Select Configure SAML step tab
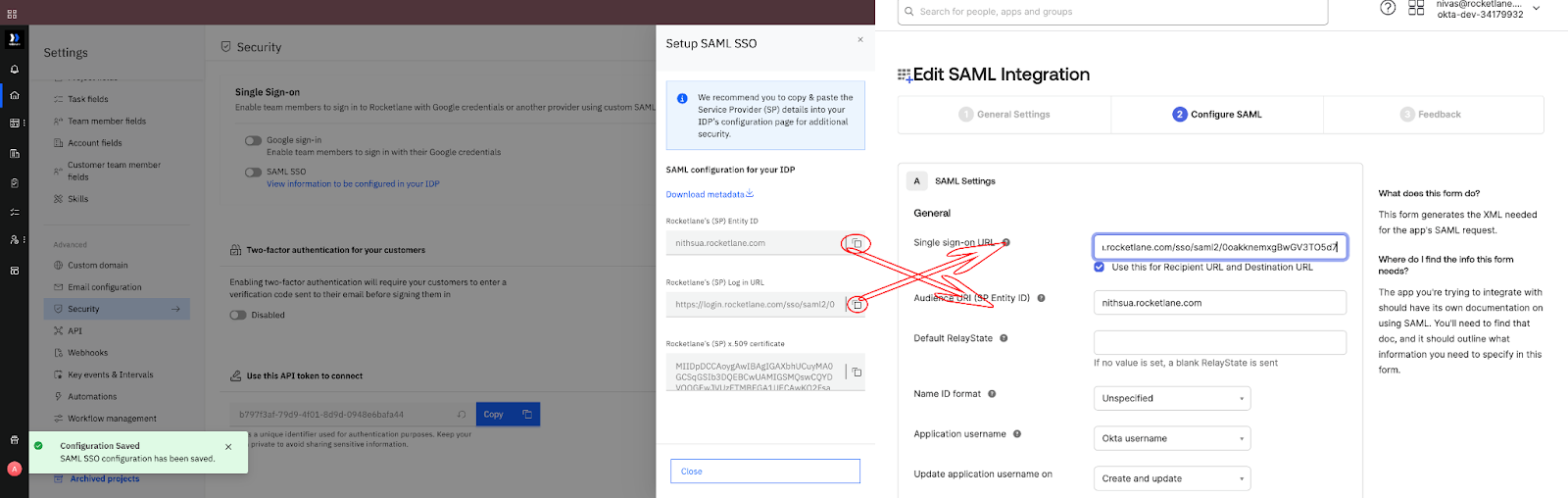The width and height of the screenshot is (1568, 498). (1217, 115)
